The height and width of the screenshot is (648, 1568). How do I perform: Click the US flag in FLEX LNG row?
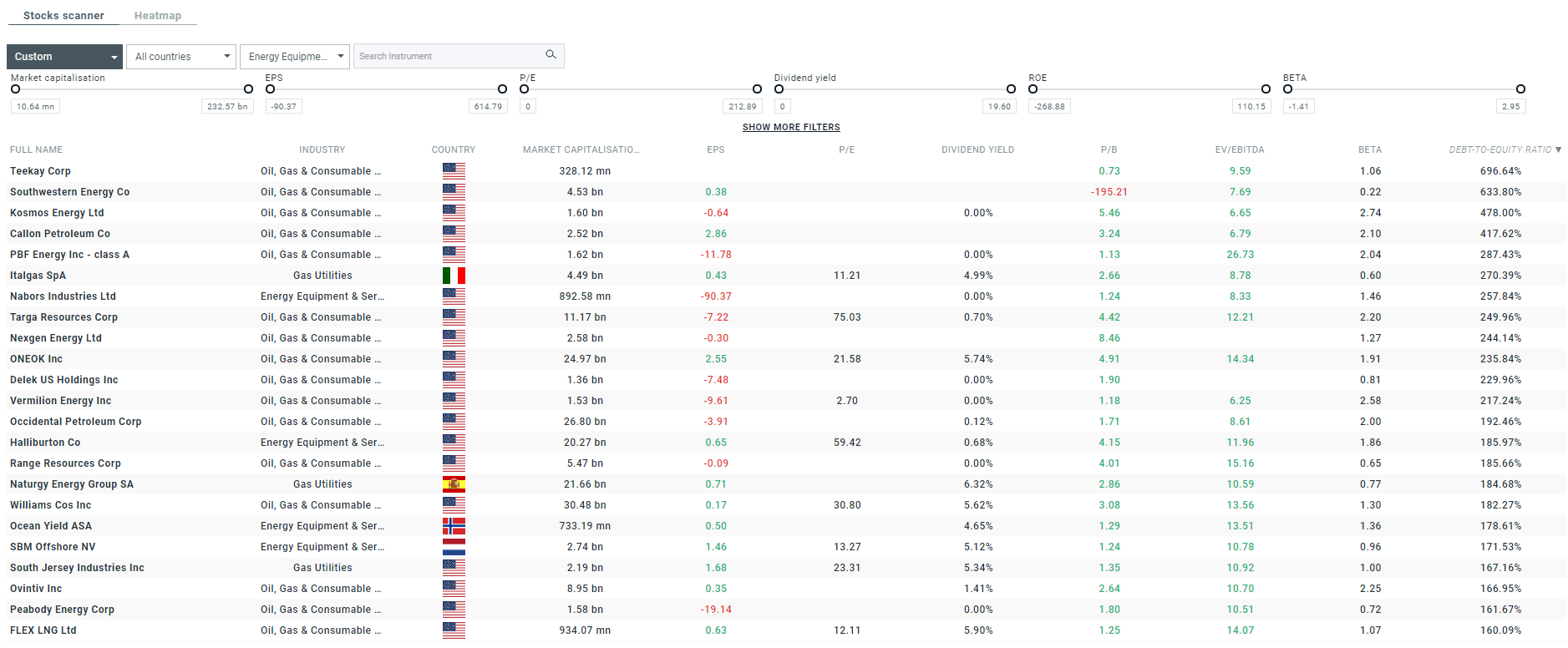tap(454, 630)
